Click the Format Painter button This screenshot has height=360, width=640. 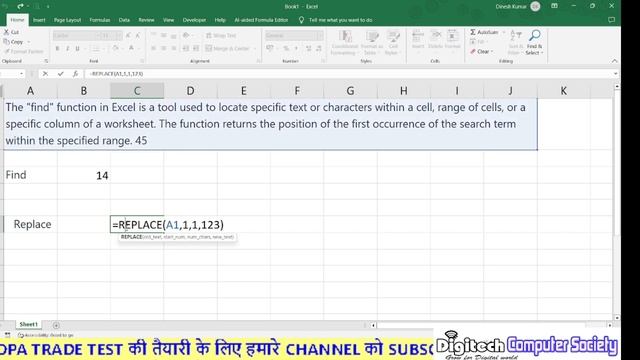24,51
